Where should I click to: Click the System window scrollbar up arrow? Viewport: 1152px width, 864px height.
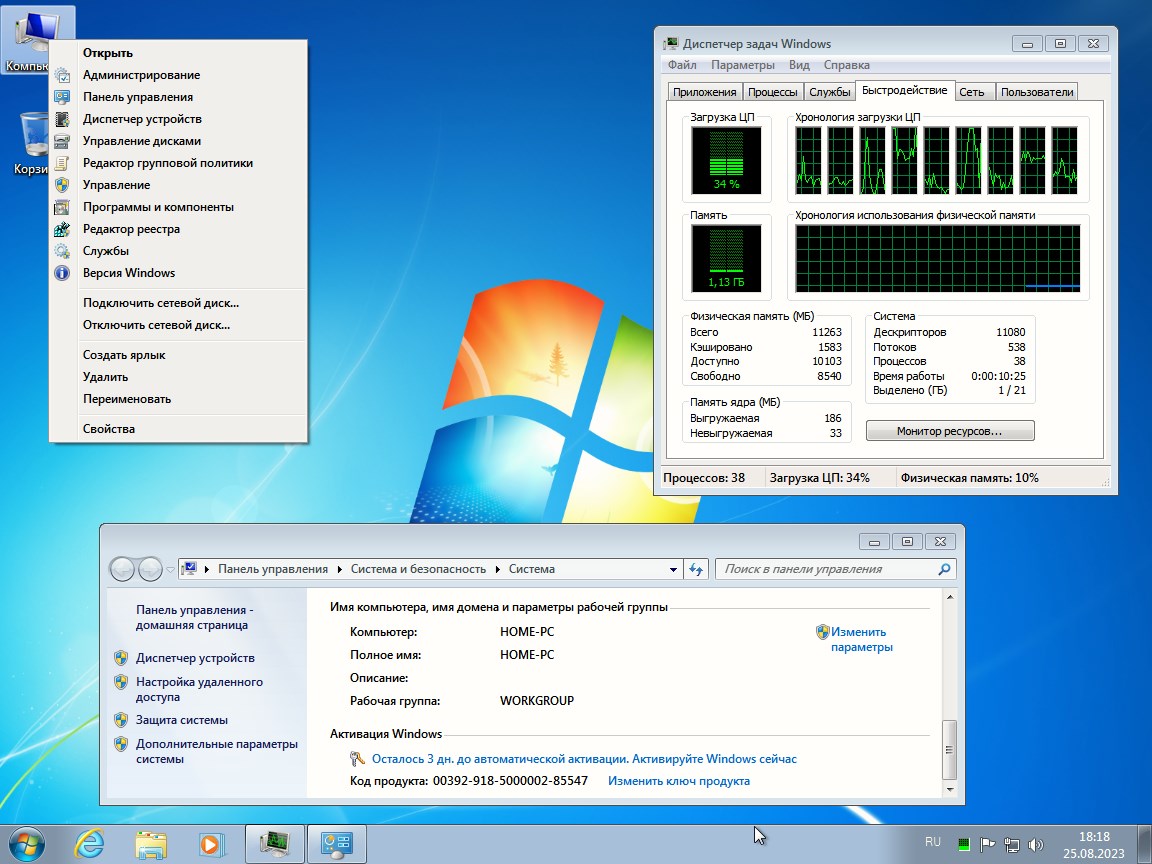(949, 597)
